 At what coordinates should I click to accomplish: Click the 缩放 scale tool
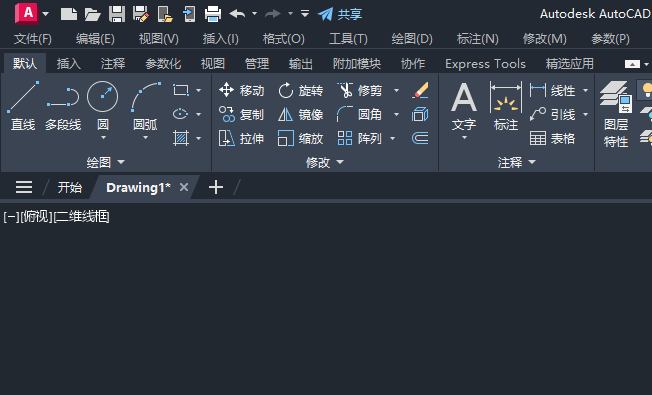coord(301,138)
